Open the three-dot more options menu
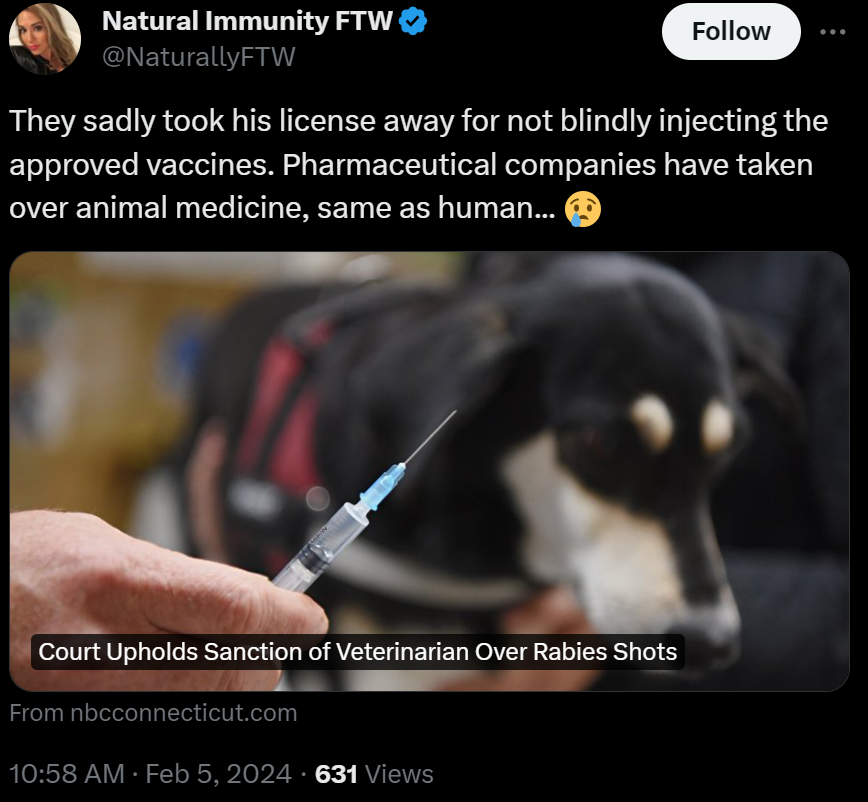 (833, 32)
